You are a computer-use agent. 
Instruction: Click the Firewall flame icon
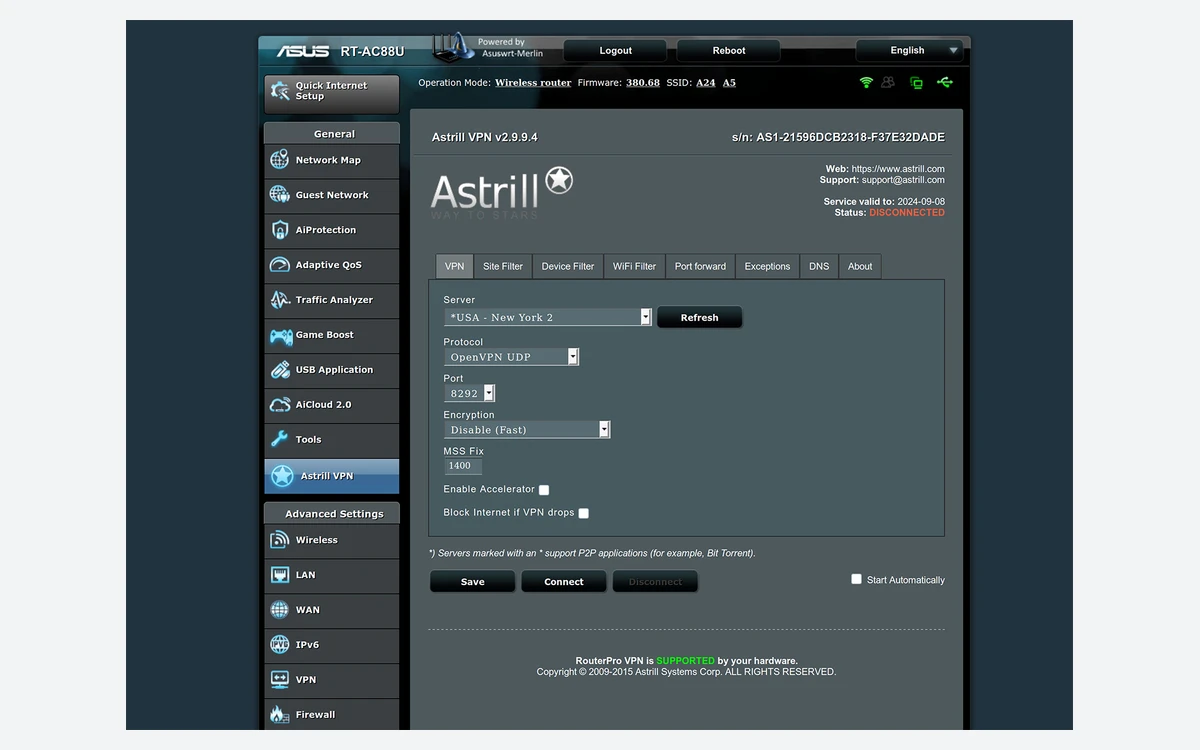tap(280, 715)
